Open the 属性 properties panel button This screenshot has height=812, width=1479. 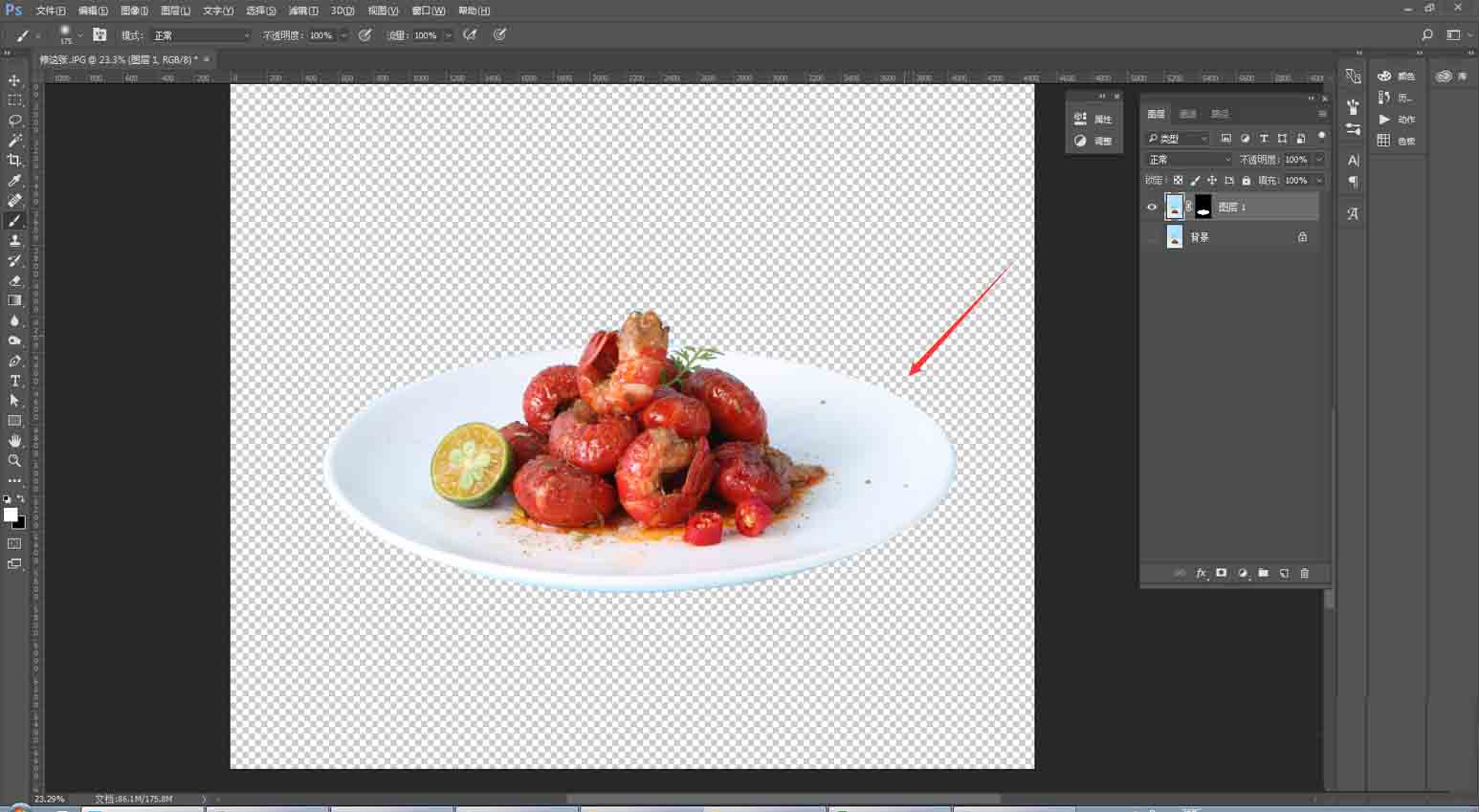pyautogui.click(x=1093, y=119)
